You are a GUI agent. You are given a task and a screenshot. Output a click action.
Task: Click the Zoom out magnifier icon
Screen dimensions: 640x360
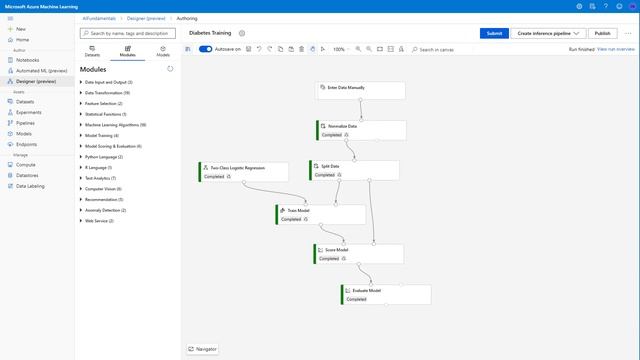click(x=369, y=49)
